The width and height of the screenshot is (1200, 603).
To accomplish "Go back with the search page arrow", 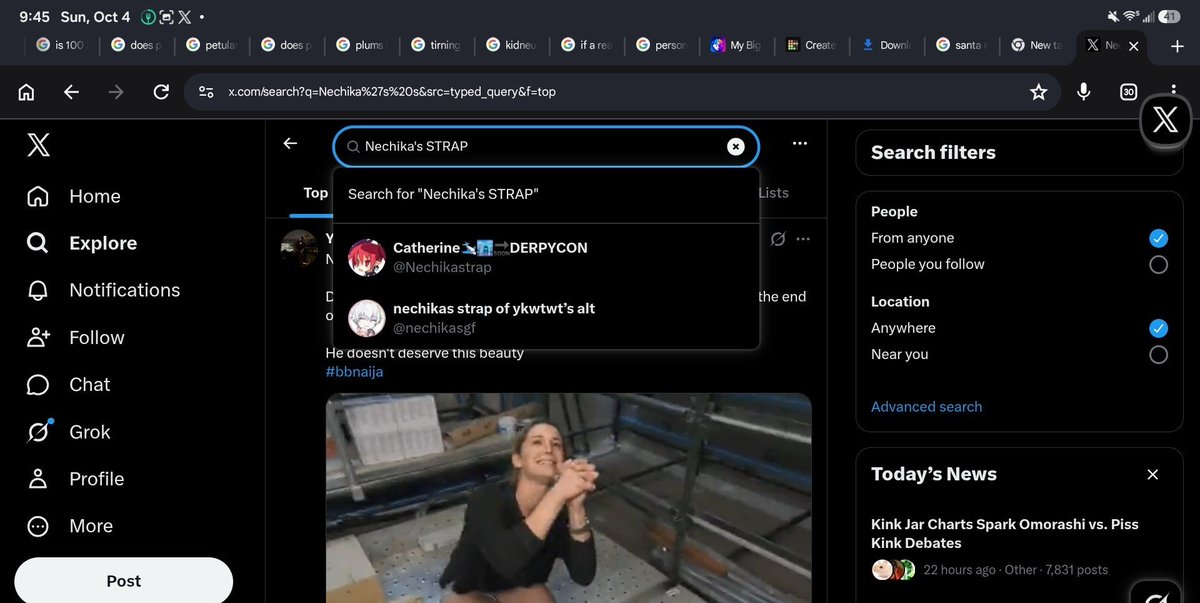I will [290, 144].
